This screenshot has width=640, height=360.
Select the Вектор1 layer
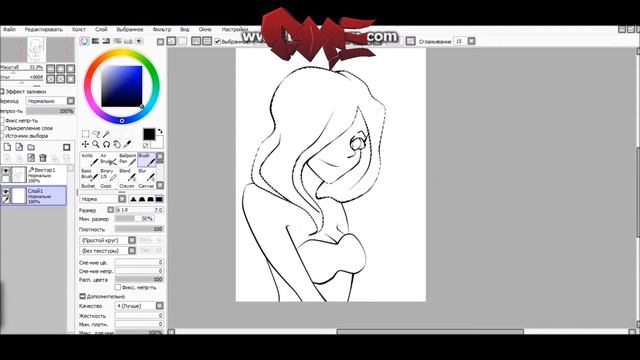[34, 175]
